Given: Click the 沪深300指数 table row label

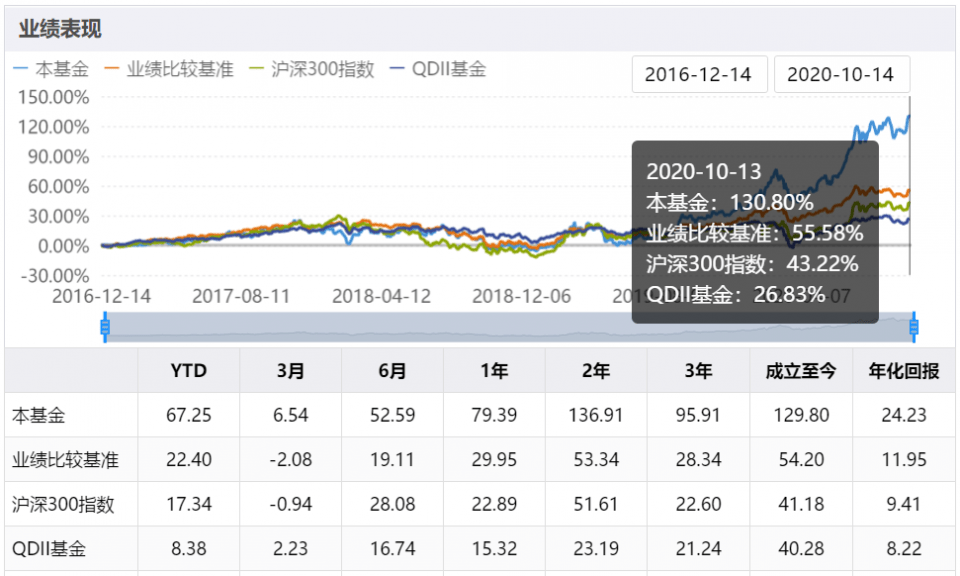Looking at the screenshot, I should pyautogui.click(x=63, y=505).
